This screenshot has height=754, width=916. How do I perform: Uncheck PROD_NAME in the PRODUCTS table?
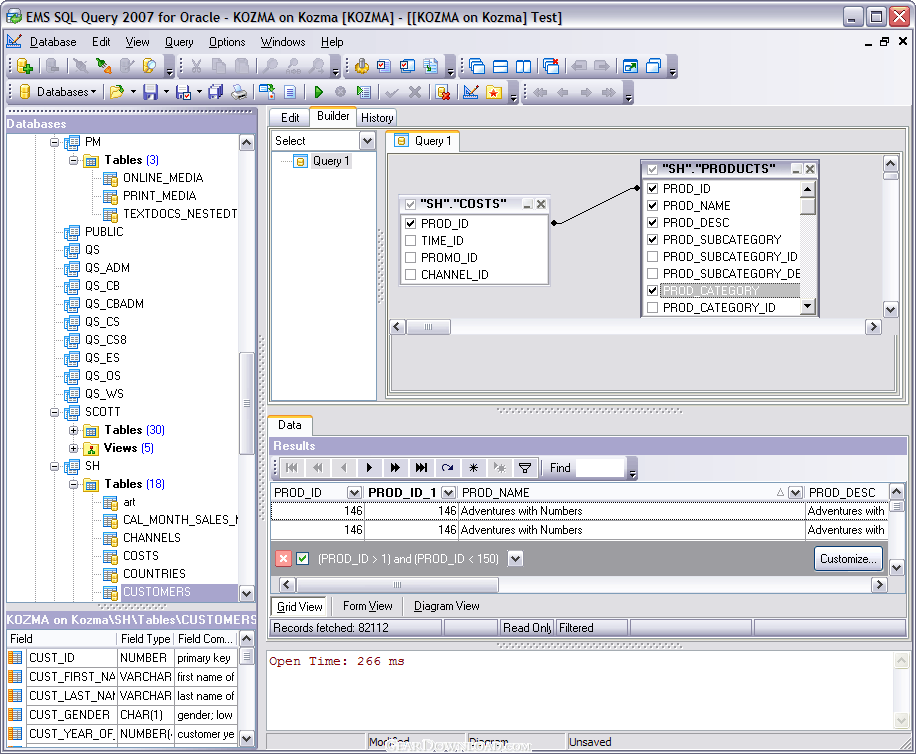(653, 206)
